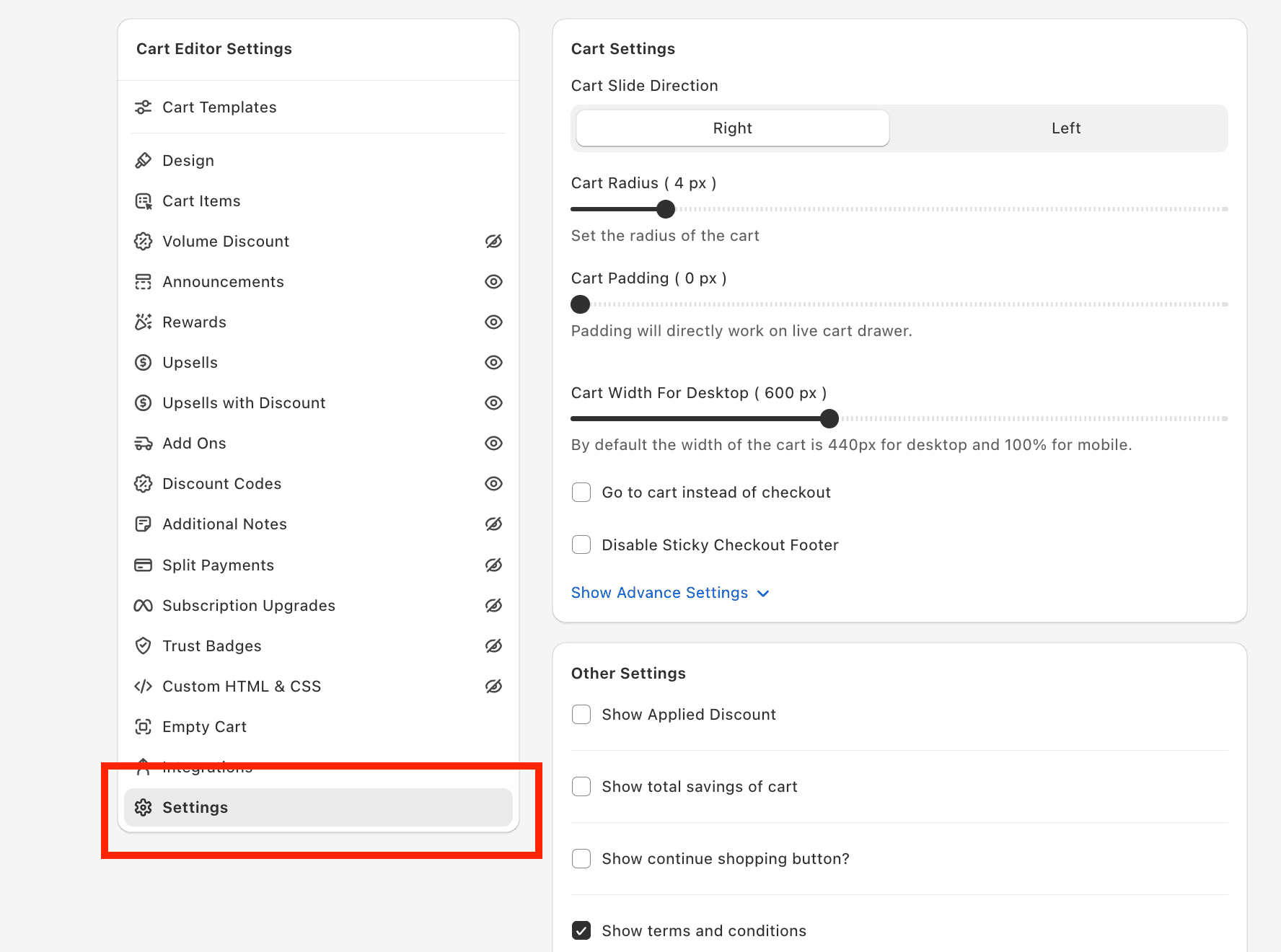Select the Settings menu item
The image size is (1281, 952).
(318, 808)
